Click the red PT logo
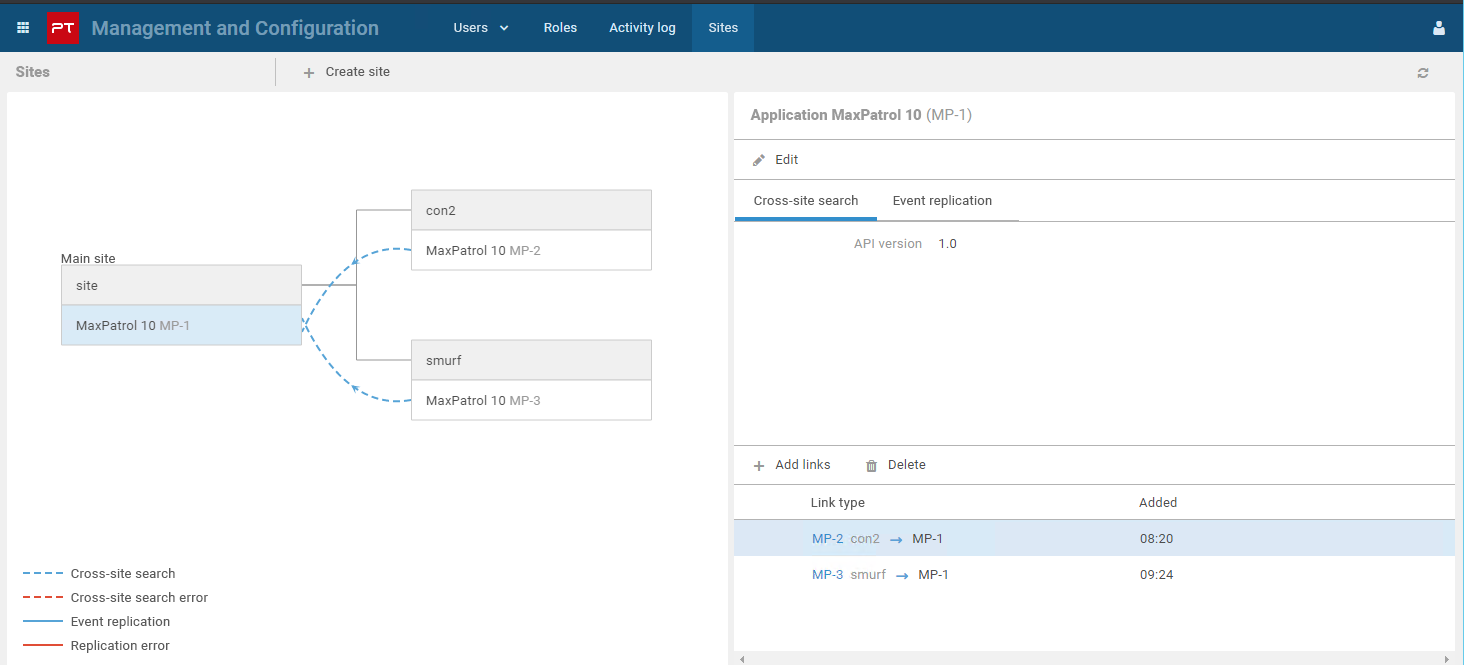The height and width of the screenshot is (665, 1464). coord(63,28)
